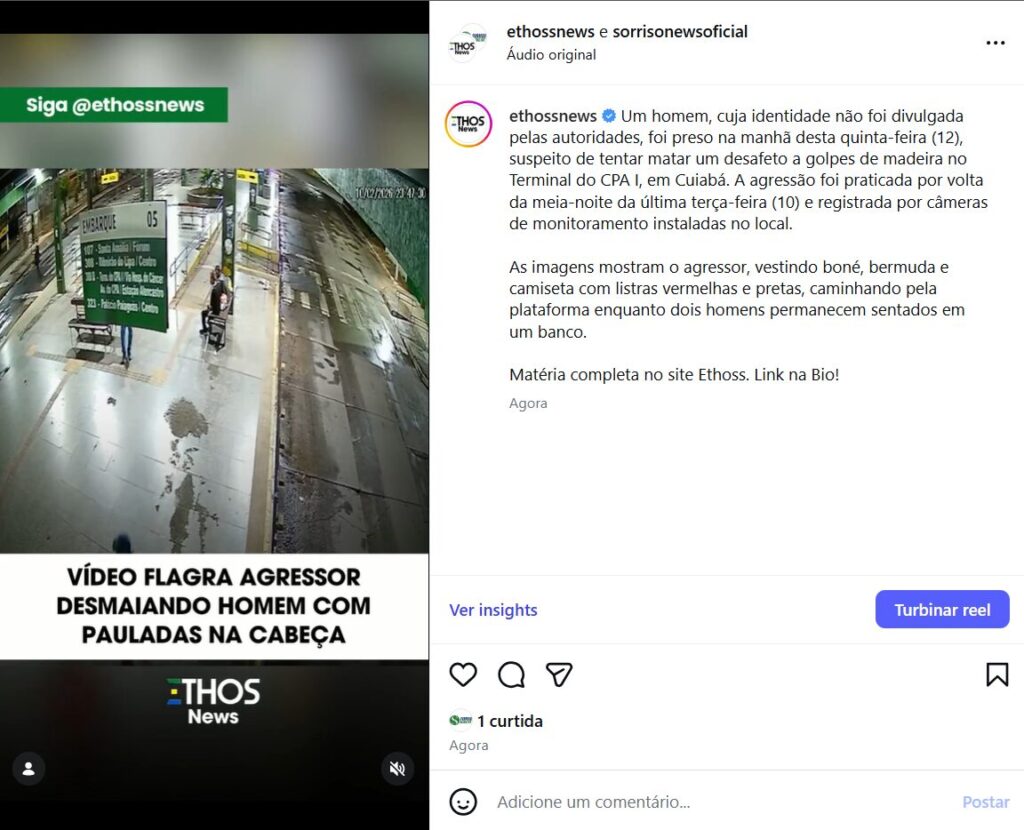Click the reel video to pause playback

click(x=214, y=360)
